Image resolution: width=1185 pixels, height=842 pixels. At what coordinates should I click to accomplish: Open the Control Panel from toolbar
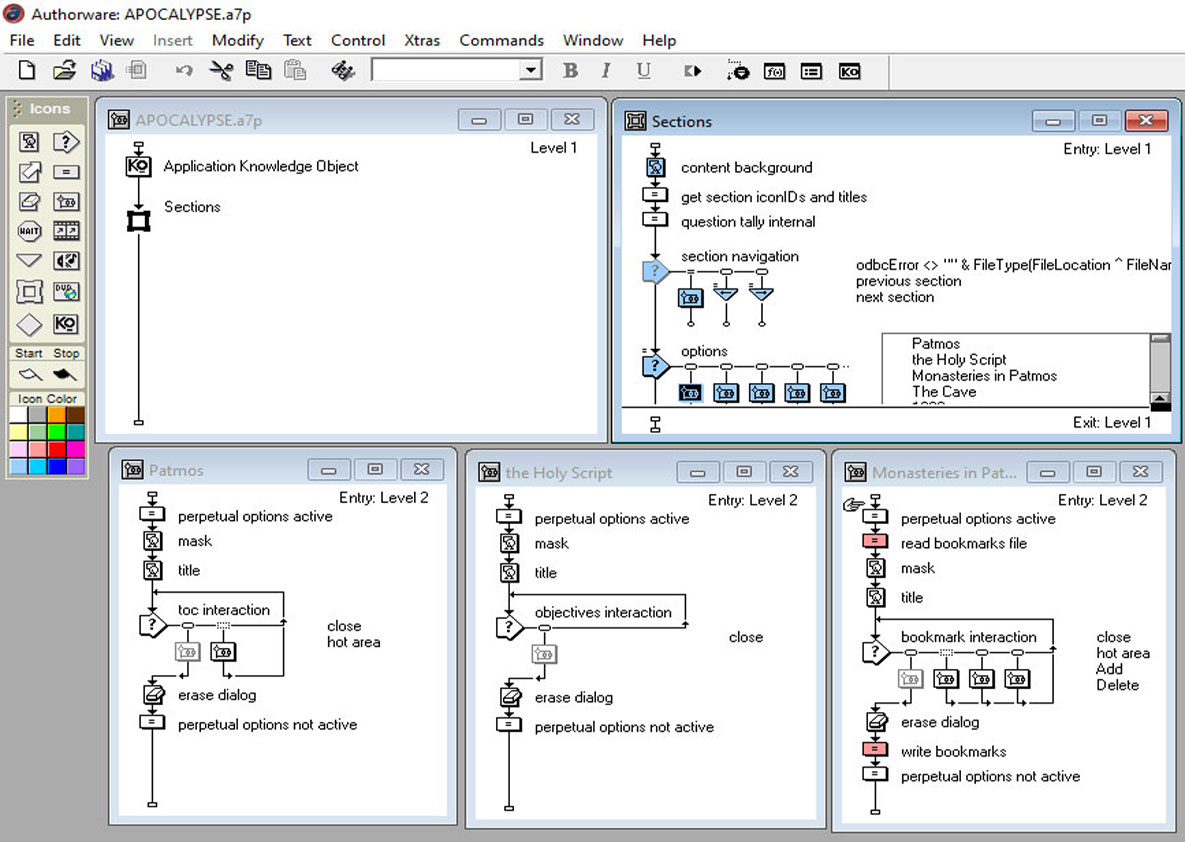[x=738, y=71]
